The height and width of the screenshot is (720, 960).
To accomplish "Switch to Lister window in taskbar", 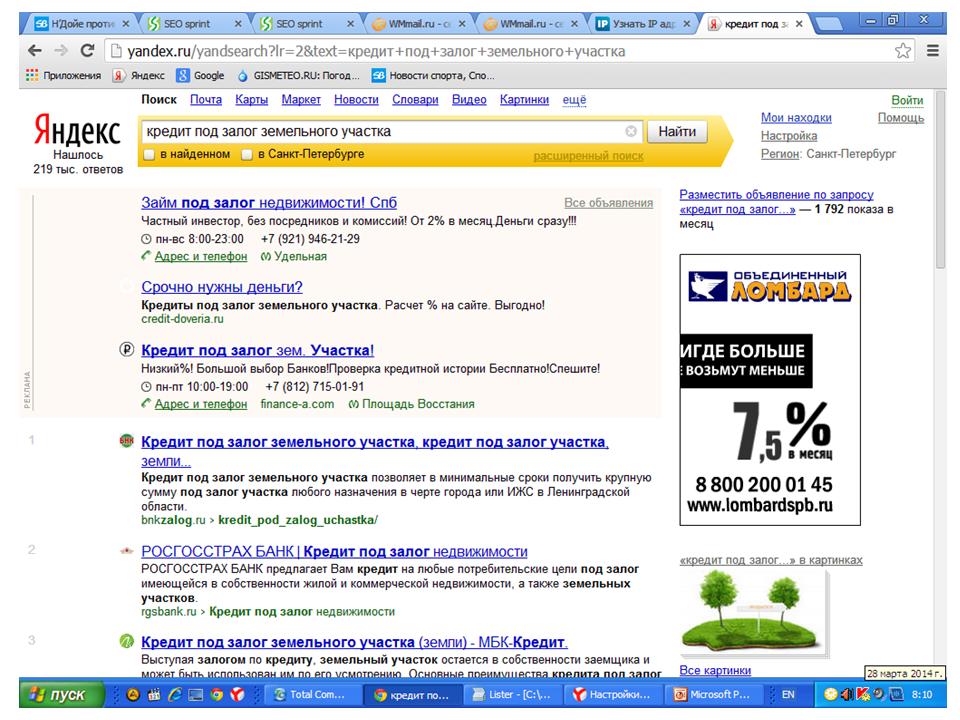I will click(514, 695).
